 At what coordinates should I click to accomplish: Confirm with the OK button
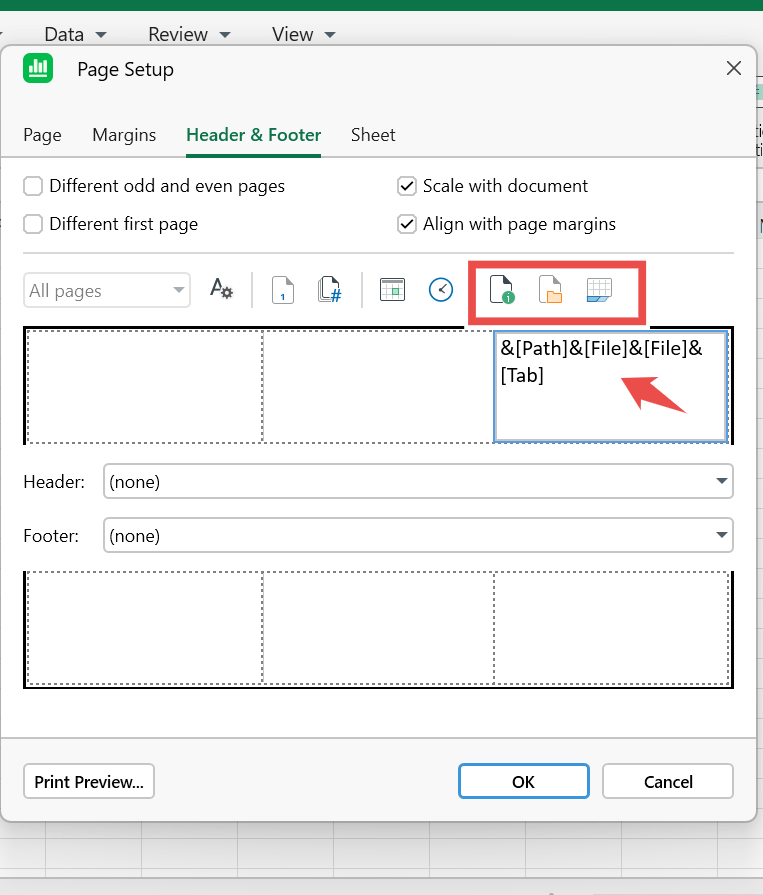click(x=524, y=781)
